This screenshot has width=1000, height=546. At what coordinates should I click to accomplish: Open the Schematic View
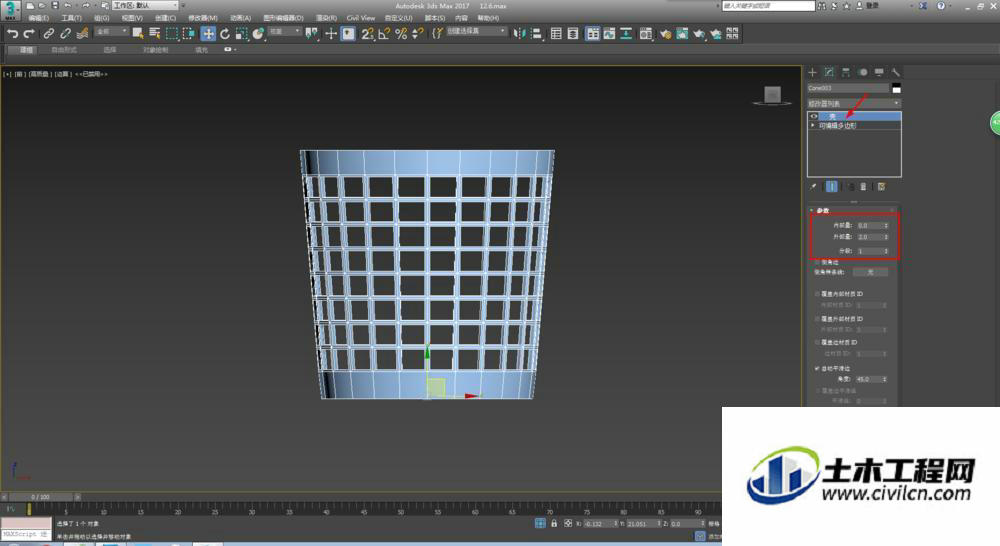click(626, 34)
